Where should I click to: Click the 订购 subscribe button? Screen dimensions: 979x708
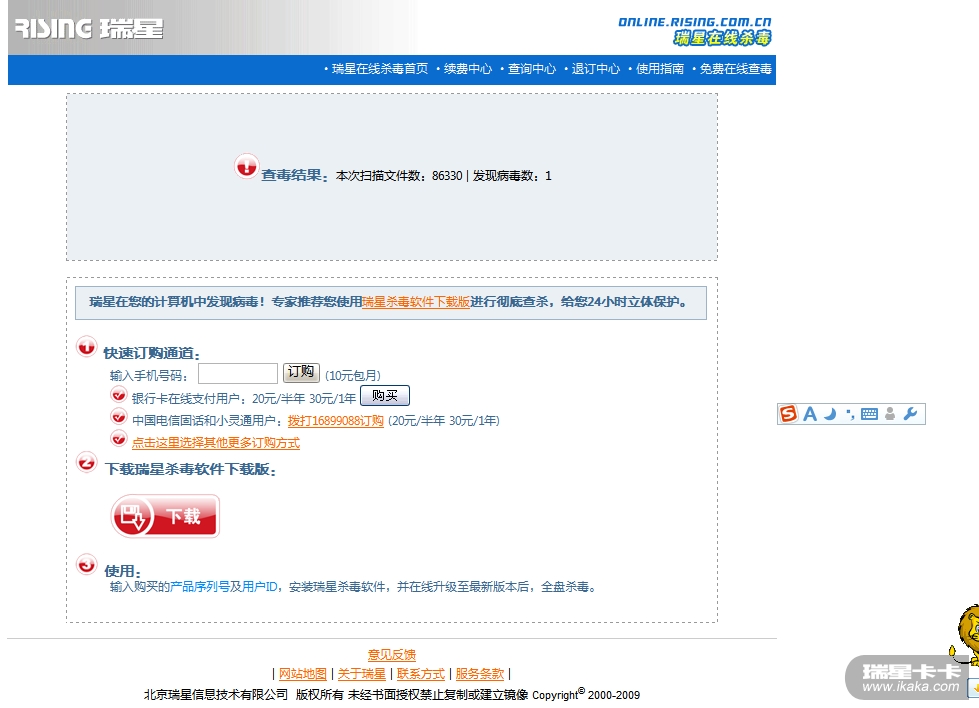point(301,373)
